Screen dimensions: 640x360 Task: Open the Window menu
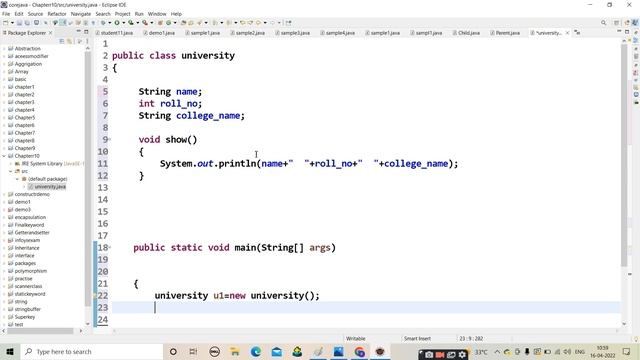(157, 14)
